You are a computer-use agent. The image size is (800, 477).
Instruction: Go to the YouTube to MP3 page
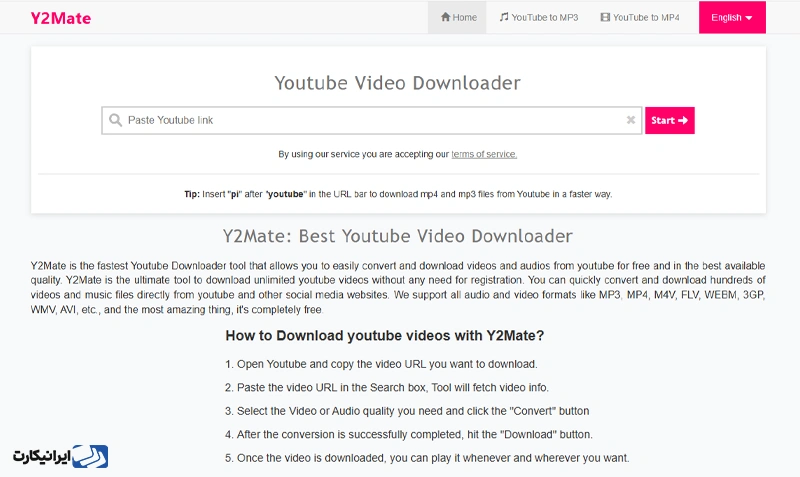pyautogui.click(x=542, y=17)
